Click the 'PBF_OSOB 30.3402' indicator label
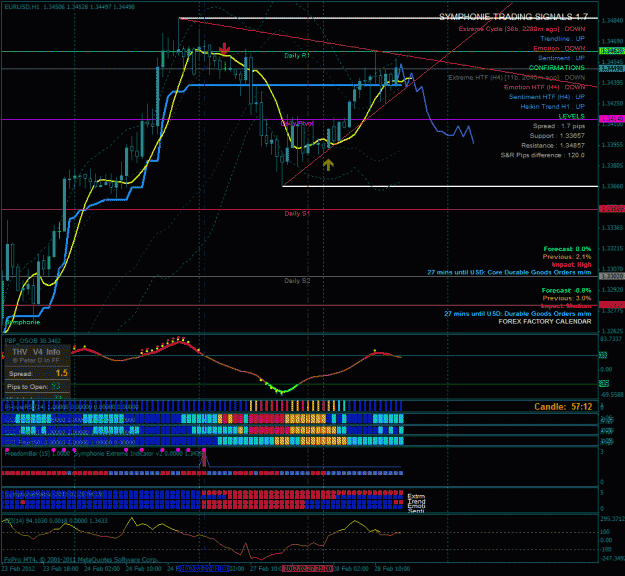This screenshot has height=576, width=625. click(33, 340)
